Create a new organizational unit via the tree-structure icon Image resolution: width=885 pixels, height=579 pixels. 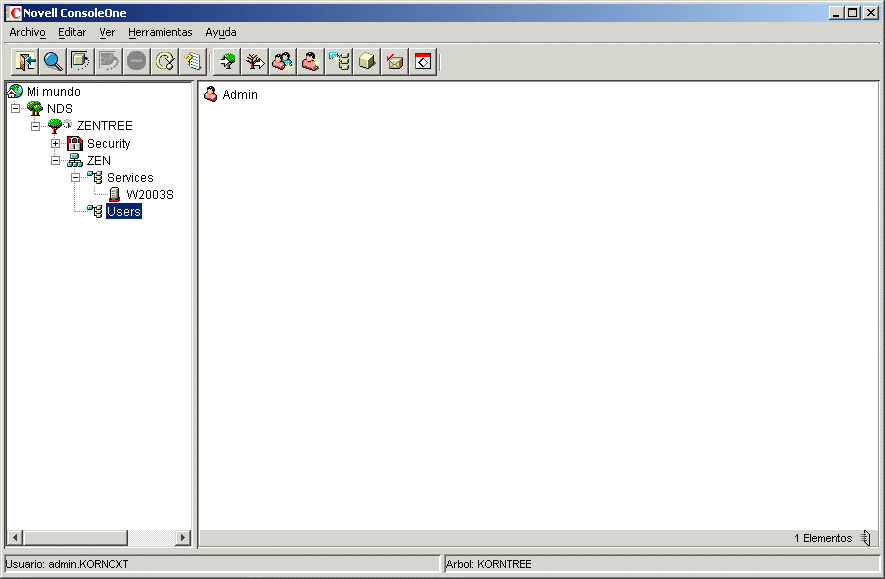coord(339,61)
